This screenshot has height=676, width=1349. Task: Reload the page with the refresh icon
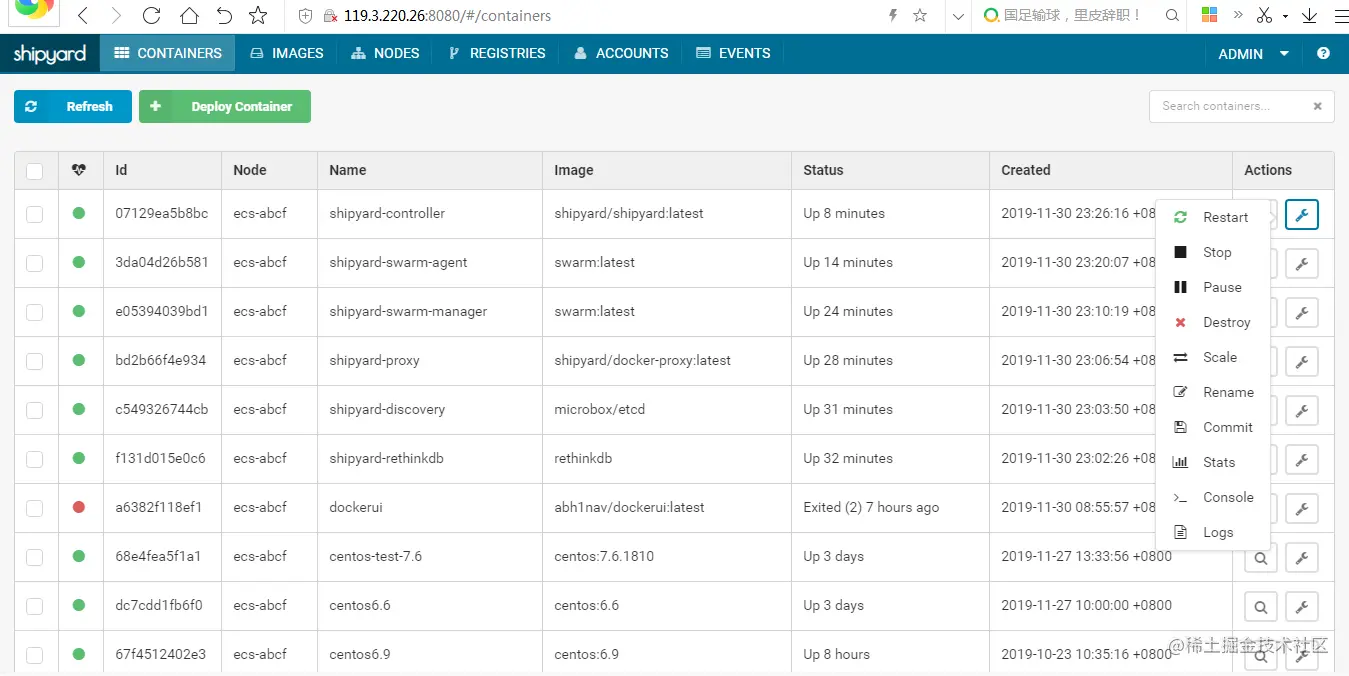tap(152, 16)
